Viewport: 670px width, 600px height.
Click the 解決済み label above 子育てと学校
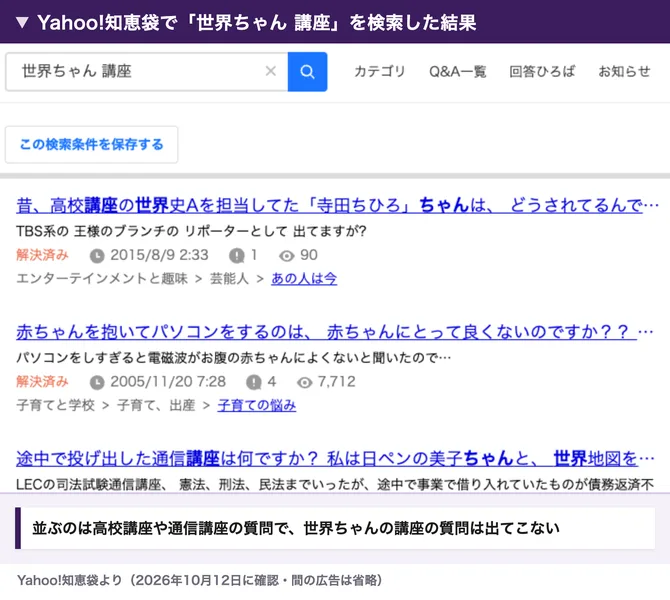coord(42,382)
